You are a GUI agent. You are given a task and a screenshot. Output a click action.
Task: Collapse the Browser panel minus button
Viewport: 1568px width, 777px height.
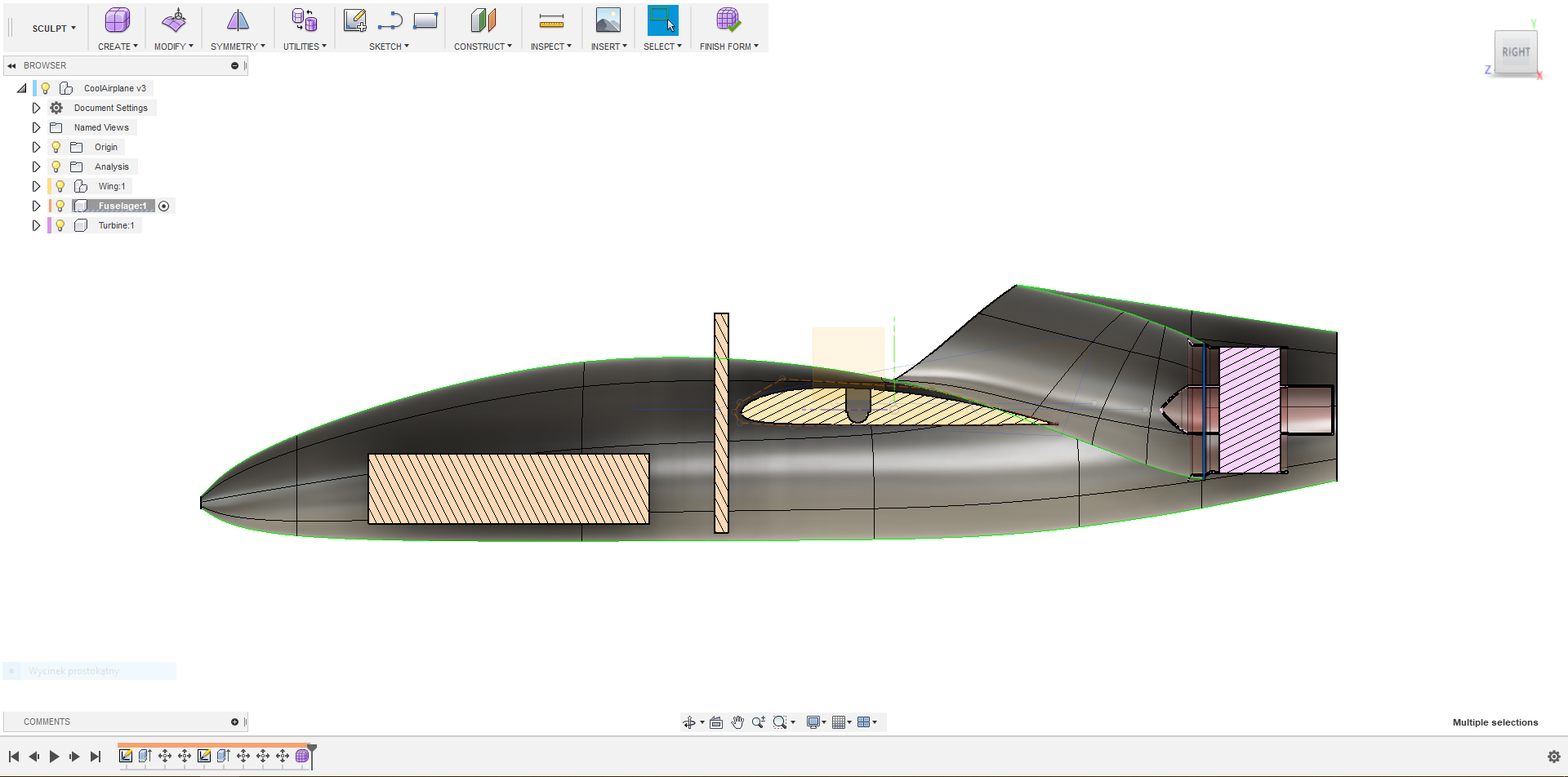234,65
